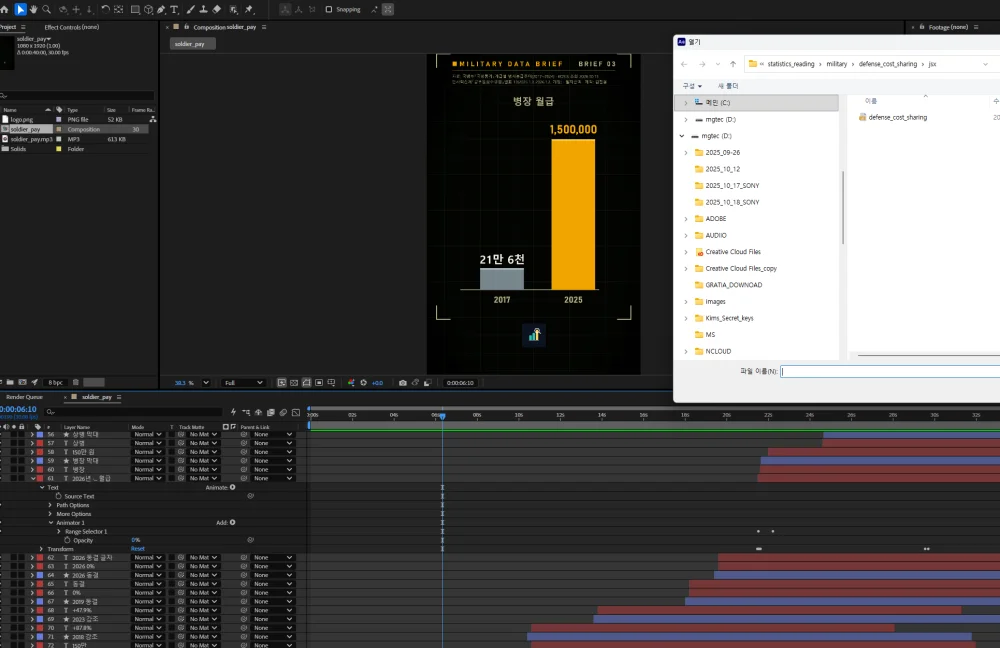Collapse the Animator 1 group
This screenshot has height=648, width=1000.
51,522
